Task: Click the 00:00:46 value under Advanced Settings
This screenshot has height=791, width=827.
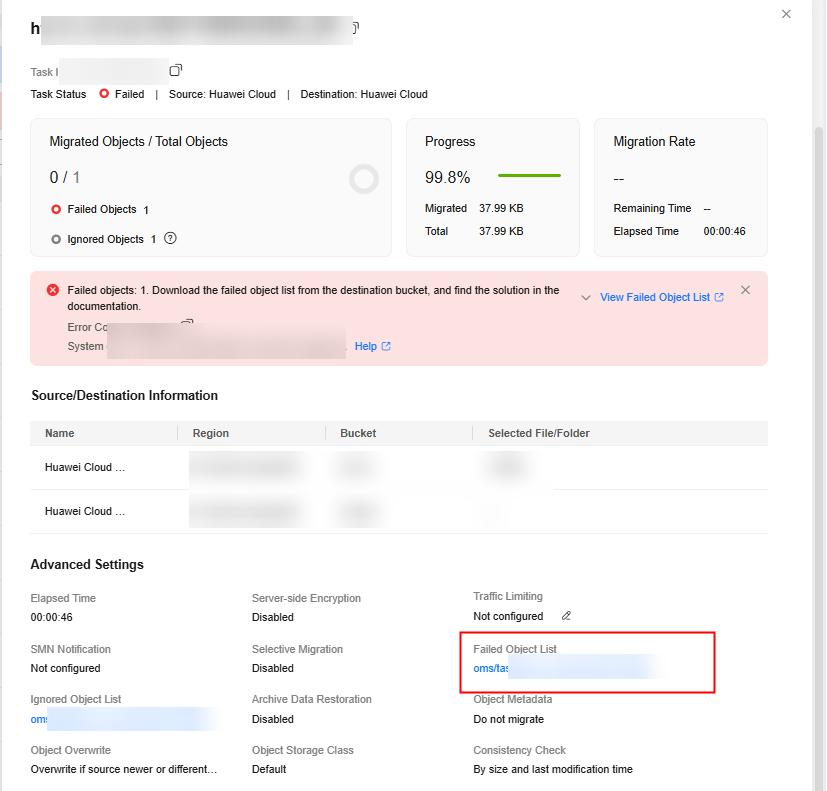Action: pos(52,617)
